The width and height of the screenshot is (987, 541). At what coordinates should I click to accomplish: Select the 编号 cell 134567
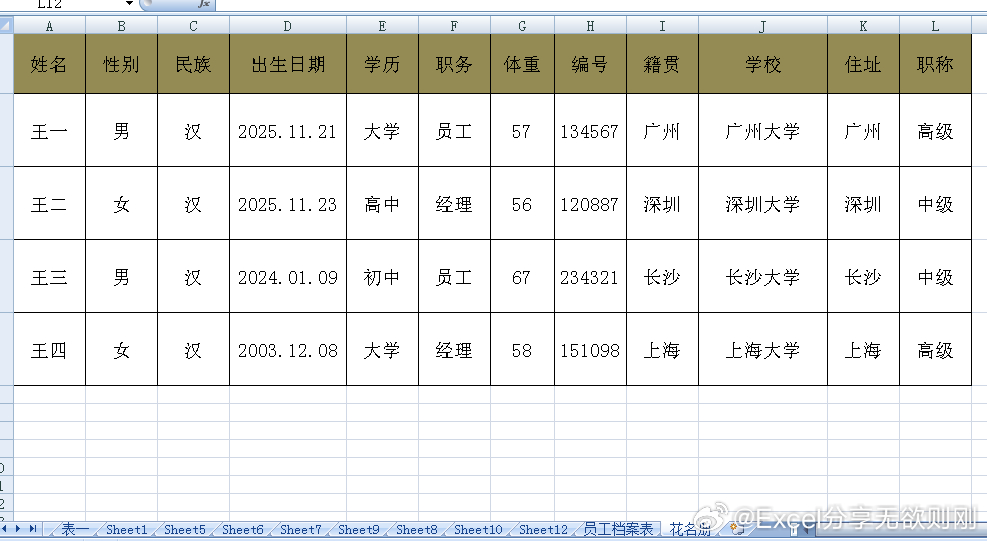point(590,130)
